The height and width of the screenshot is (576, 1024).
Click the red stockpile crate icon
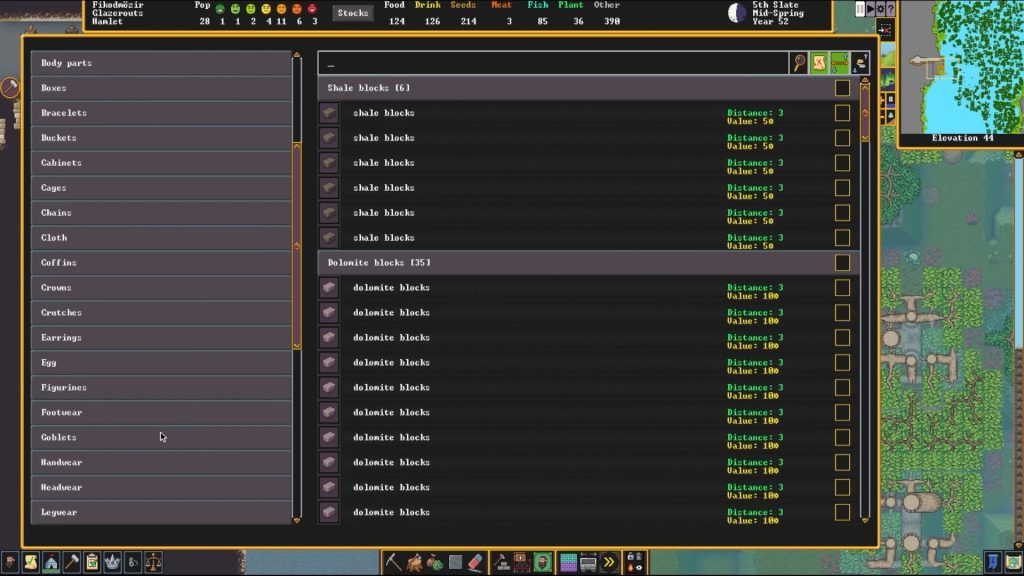pos(521,562)
